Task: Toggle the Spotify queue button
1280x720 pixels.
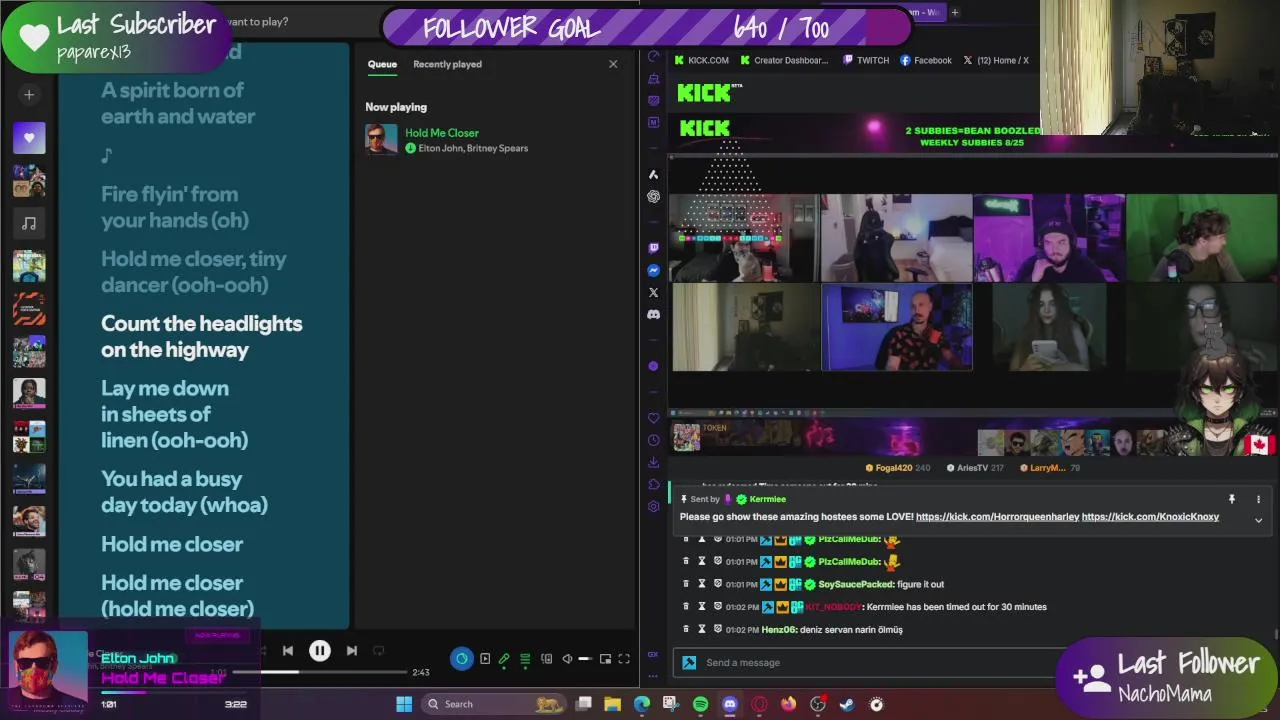Action: coord(525,659)
